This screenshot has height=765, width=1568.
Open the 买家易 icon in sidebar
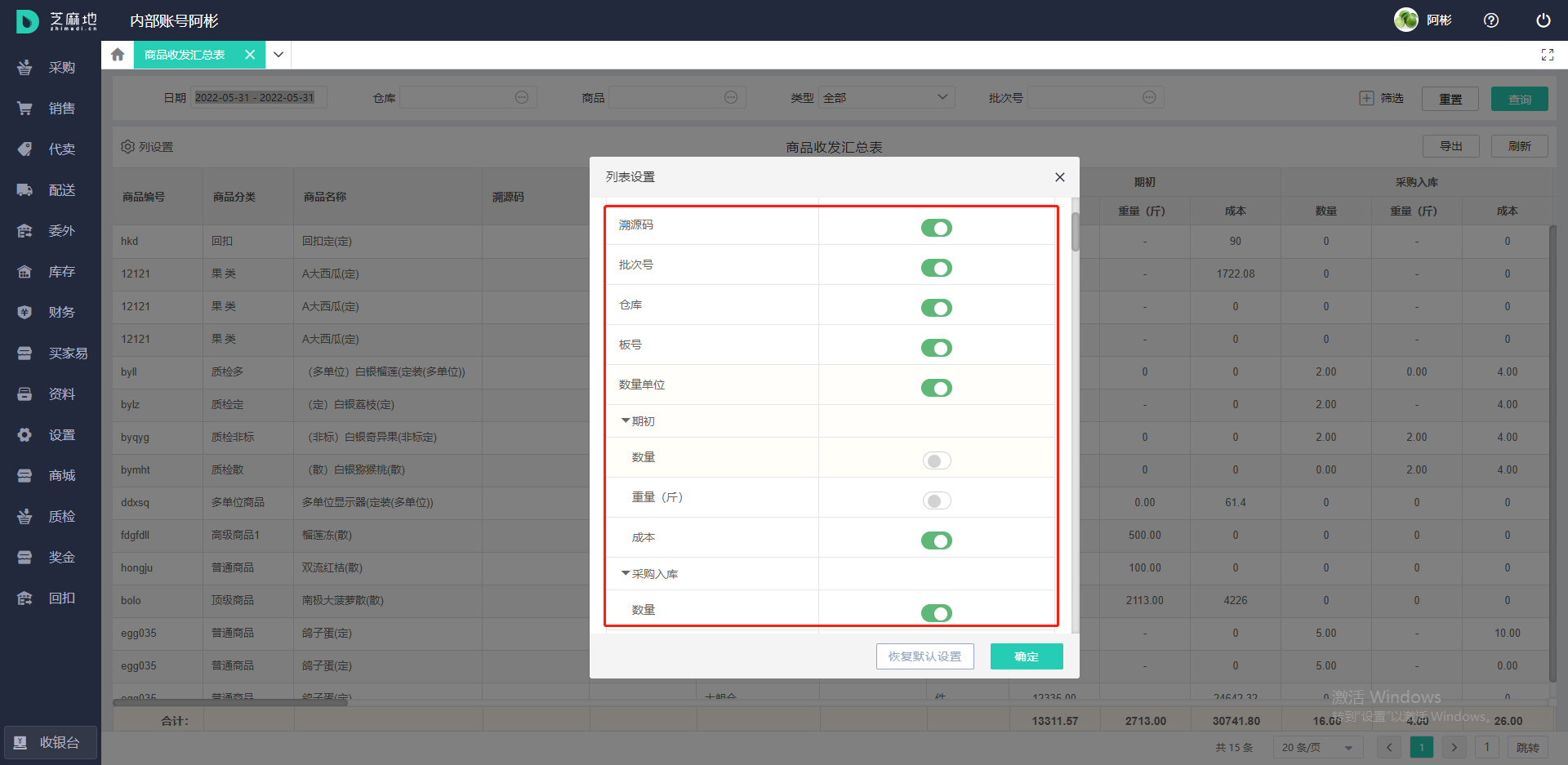tap(24, 353)
